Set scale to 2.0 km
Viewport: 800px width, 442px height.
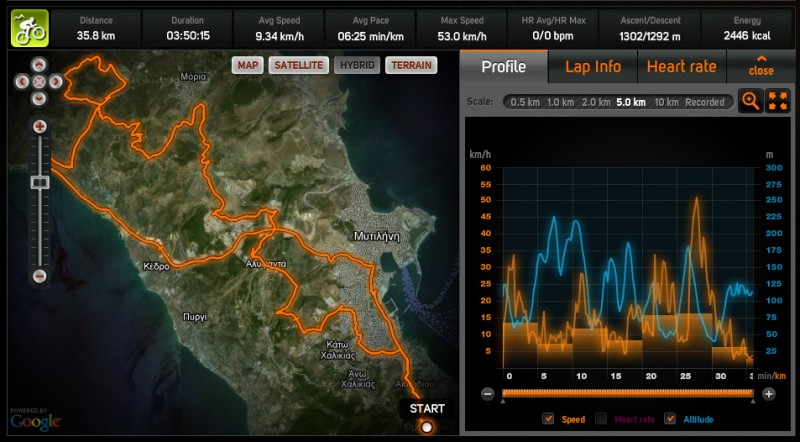point(596,102)
